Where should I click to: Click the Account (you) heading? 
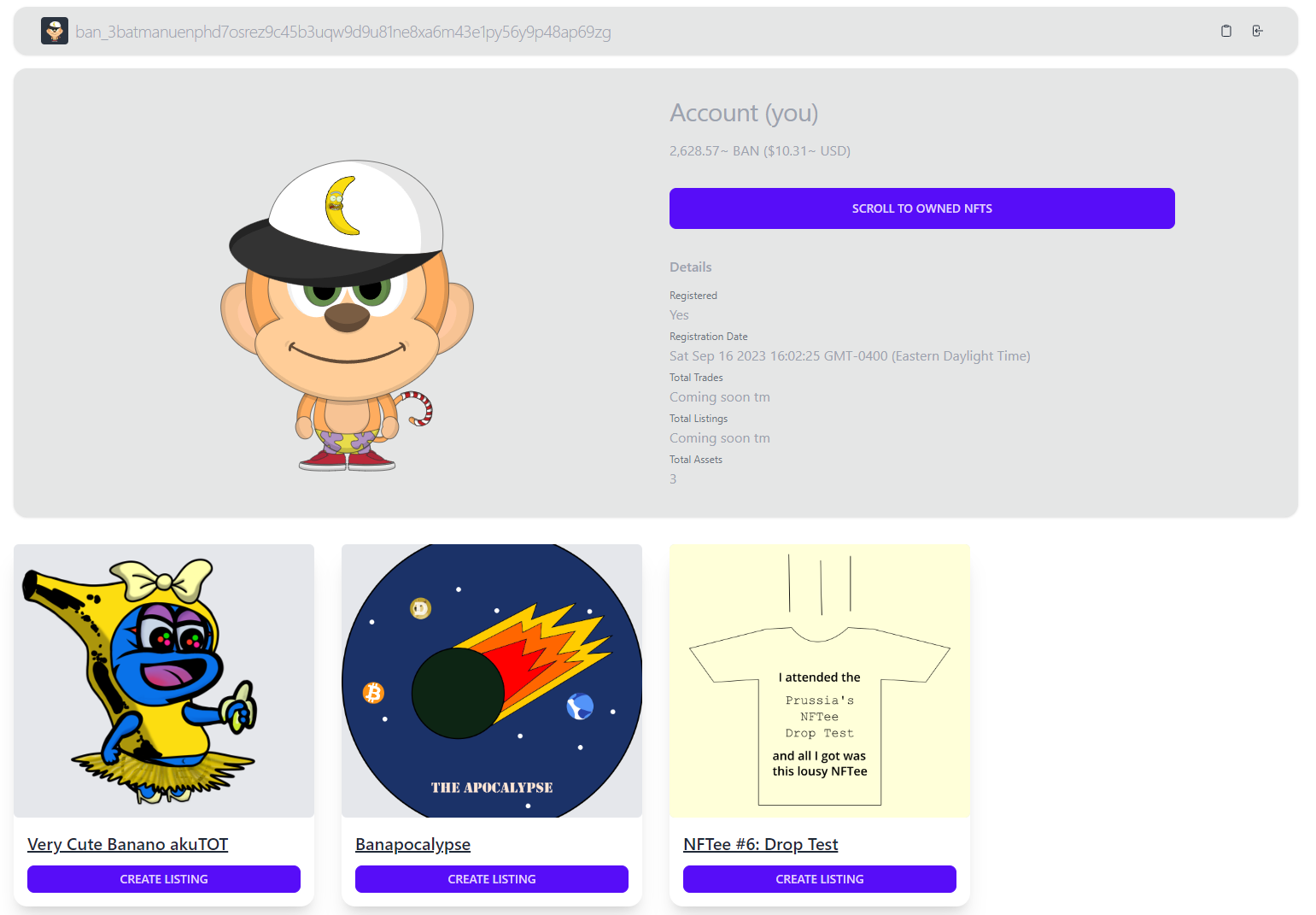tap(744, 113)
